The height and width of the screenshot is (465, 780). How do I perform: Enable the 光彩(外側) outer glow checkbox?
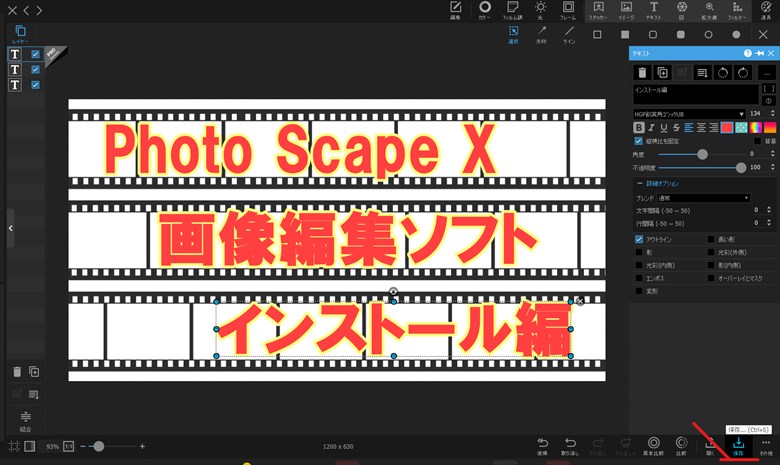coord(711,252)
